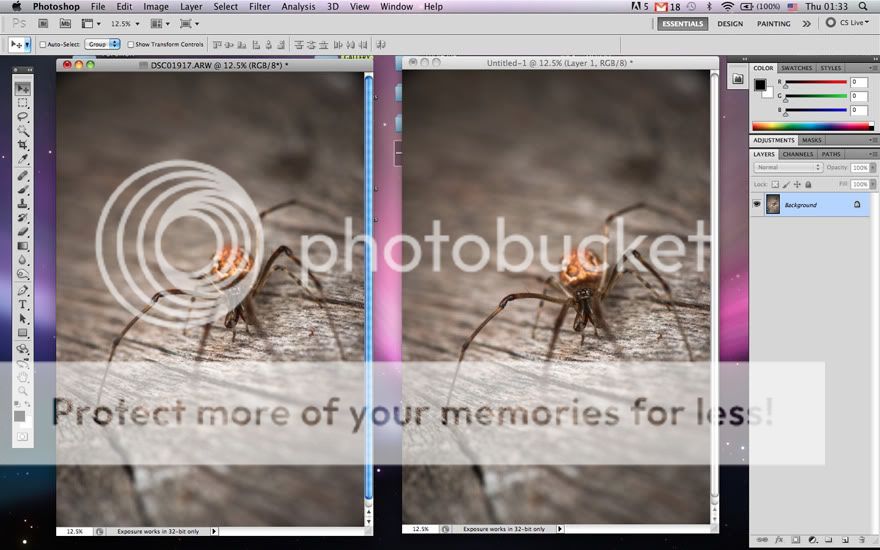Select the Blur tool

pyautogui.click(x=22, y=260)
